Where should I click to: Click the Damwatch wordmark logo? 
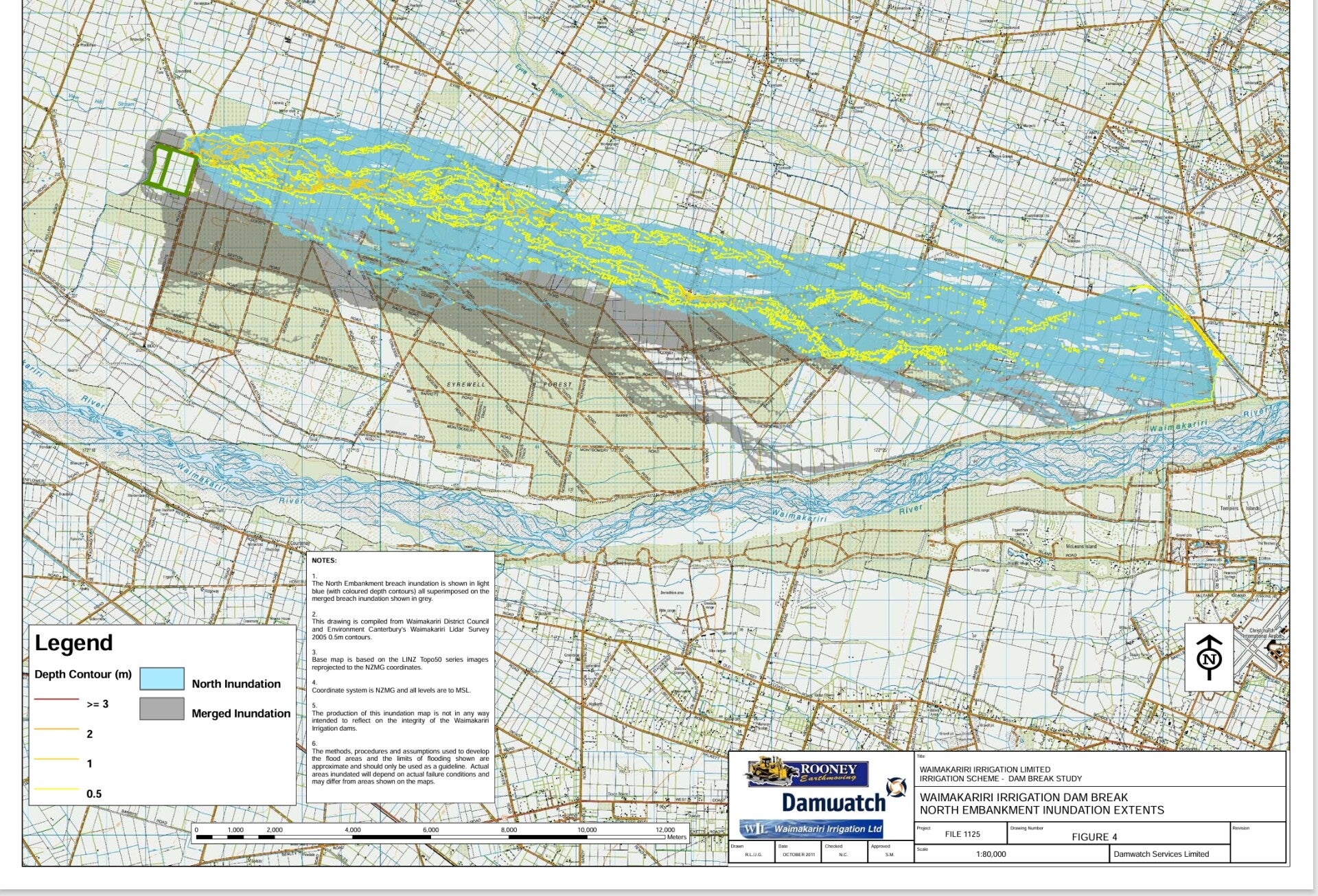coord(833,803)
